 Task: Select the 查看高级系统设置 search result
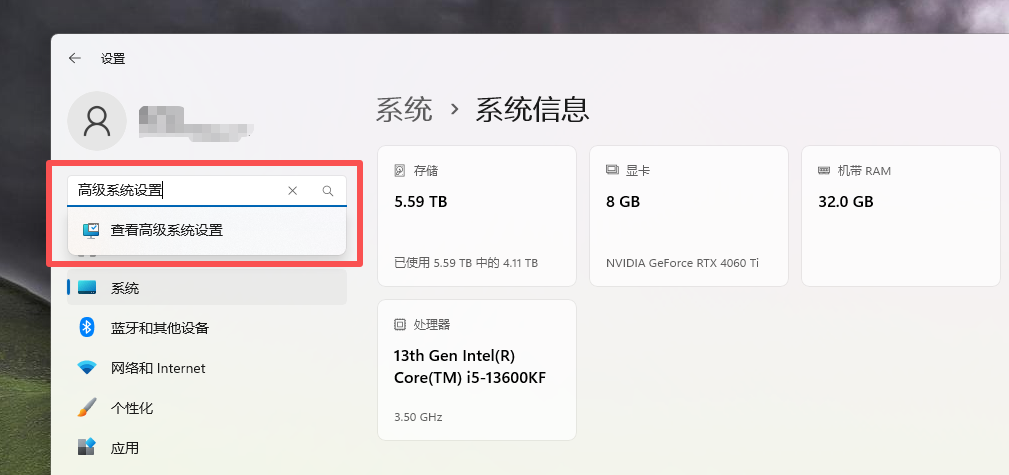(207, 230)
